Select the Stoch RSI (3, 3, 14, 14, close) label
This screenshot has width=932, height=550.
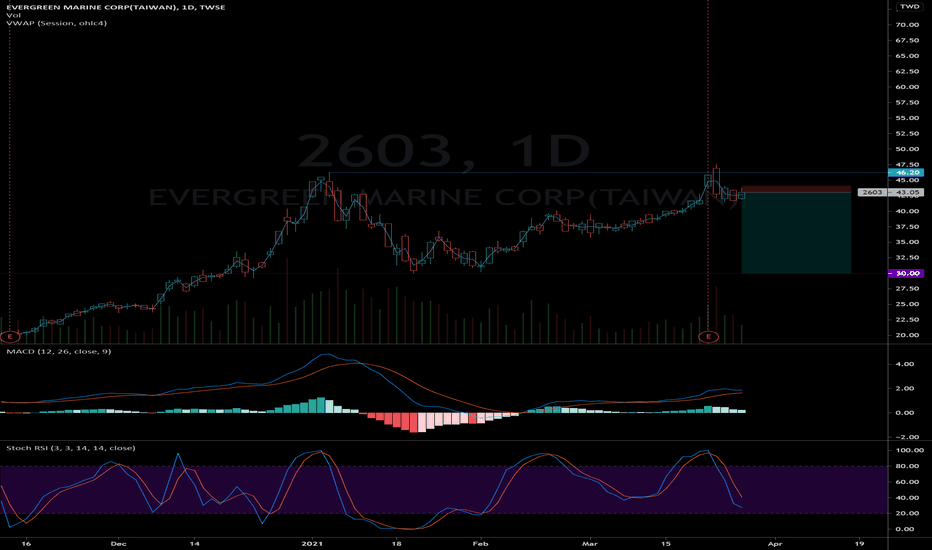pos(71,448)
